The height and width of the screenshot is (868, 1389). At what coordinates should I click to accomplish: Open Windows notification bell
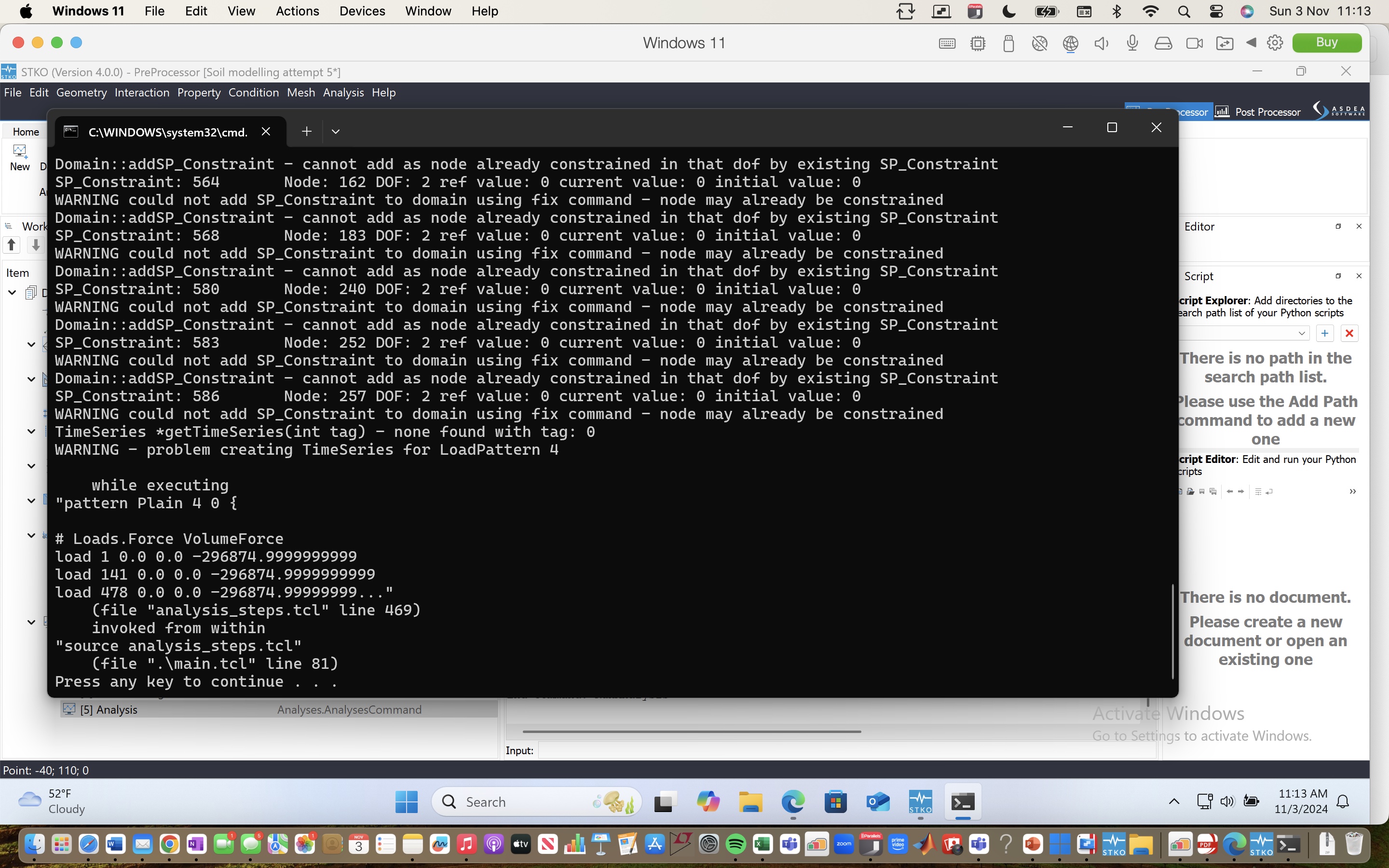[1343, 802]
